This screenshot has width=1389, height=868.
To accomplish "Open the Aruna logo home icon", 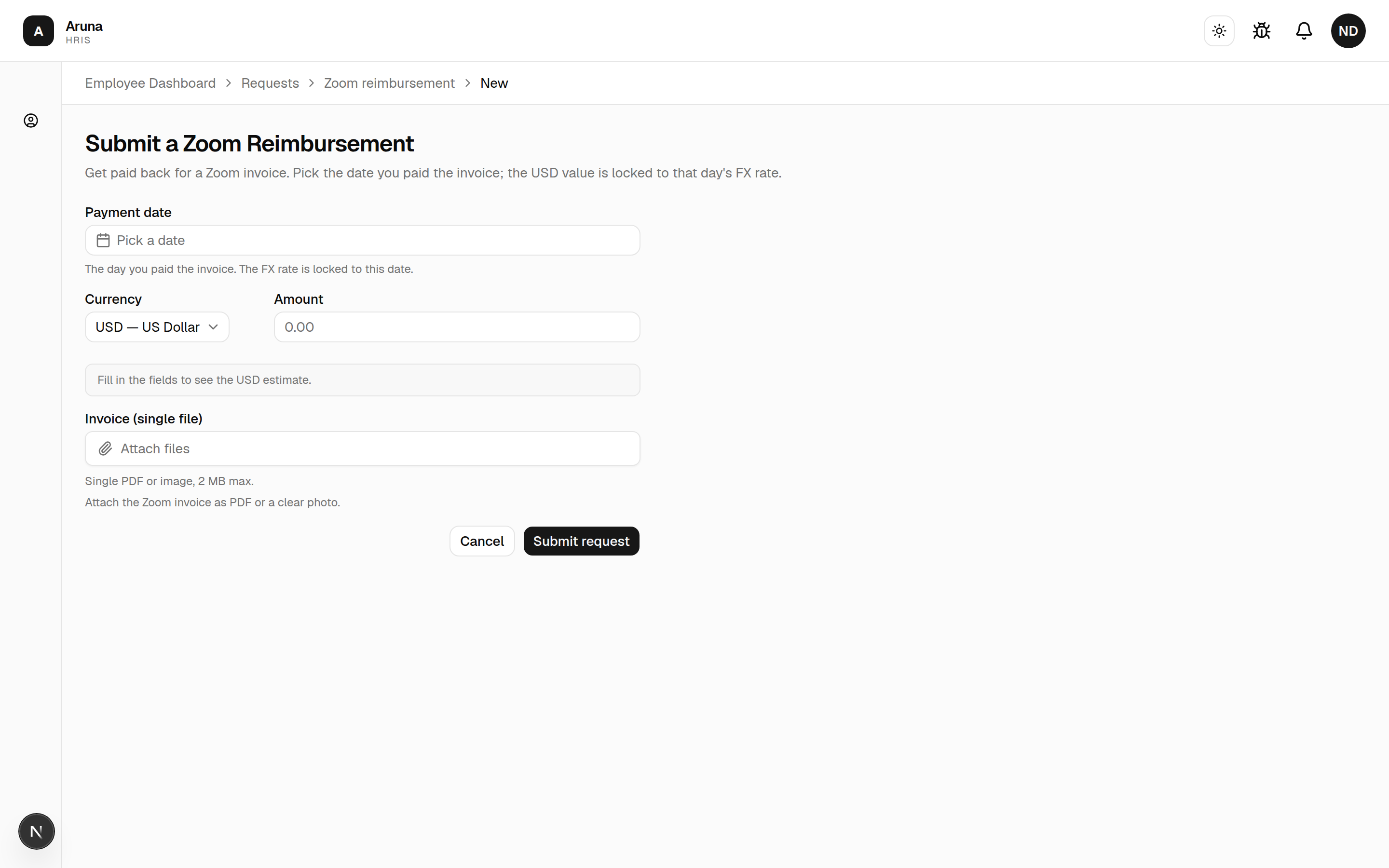I will pos(39,31).
